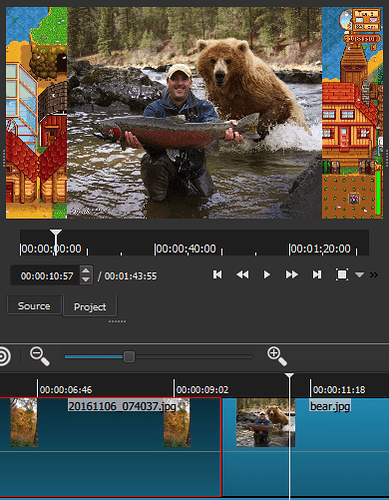
Task: Click the autumn tree thumbnail at clip end
Action: point(177,422)
